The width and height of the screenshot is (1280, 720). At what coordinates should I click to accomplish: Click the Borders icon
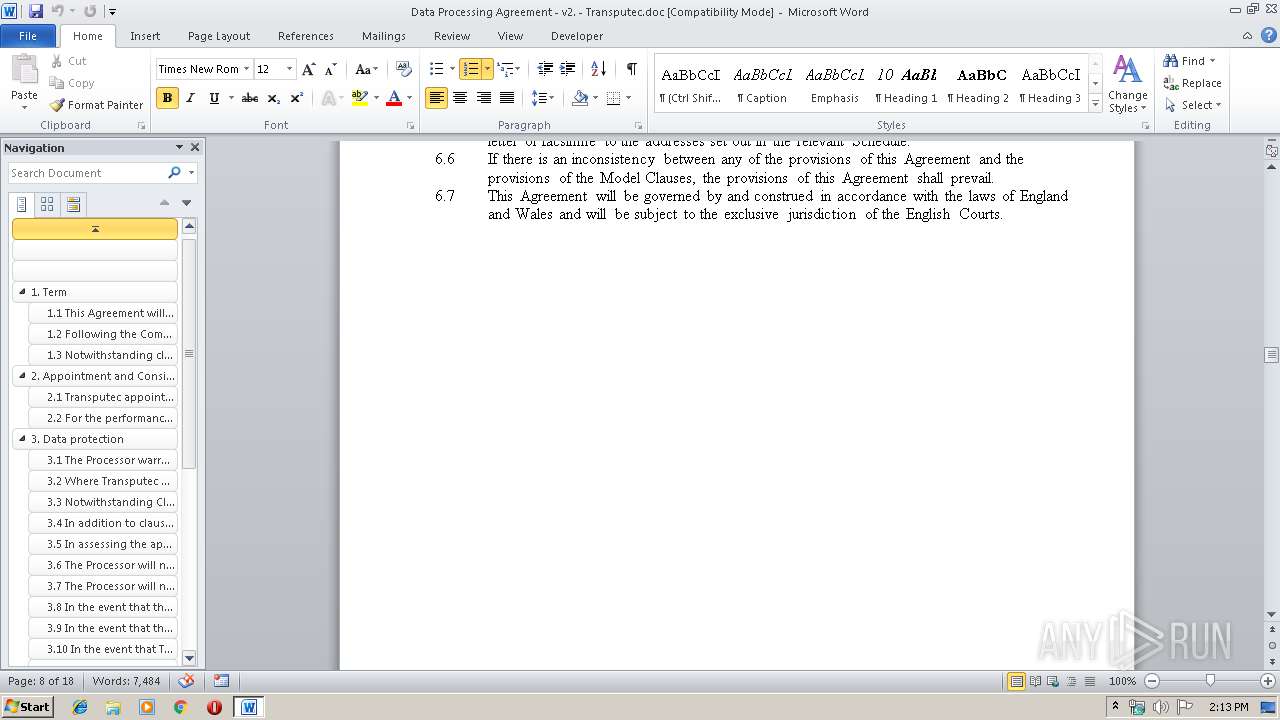tap(613, 98)
